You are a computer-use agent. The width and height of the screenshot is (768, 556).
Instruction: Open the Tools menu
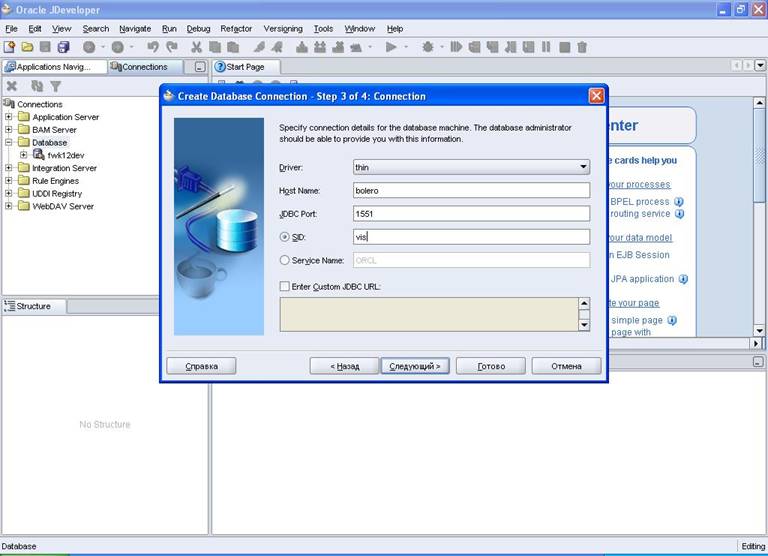pyautogui.click(x=323, y=29)
